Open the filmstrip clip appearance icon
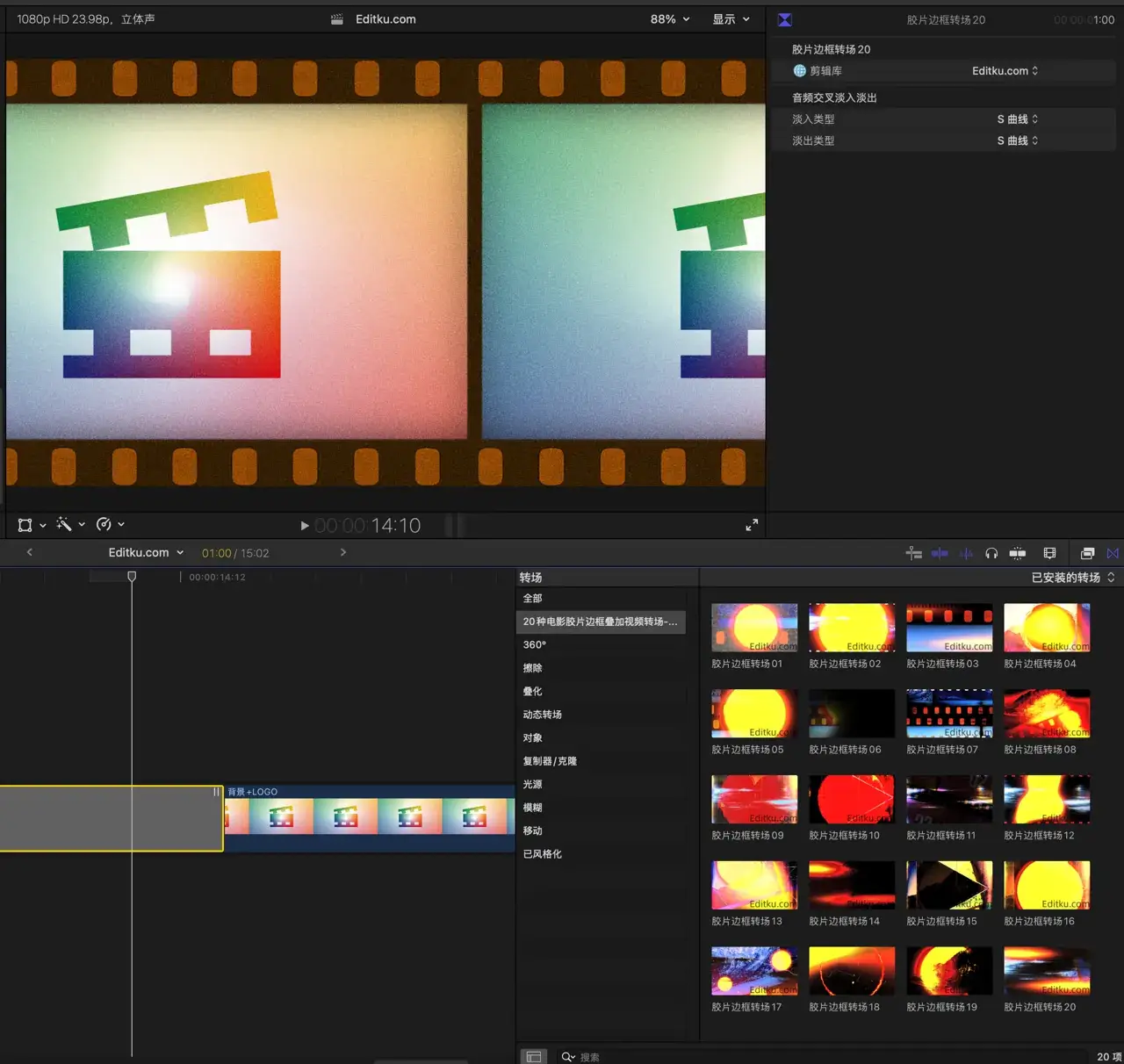The height and width of the screenshot is (1064, 1124). tap(1049, 553)
